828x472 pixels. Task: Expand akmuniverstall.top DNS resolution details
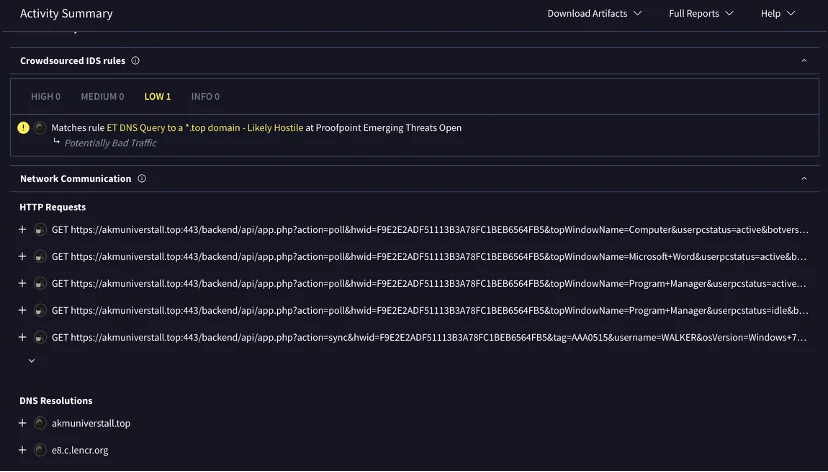click(x=22, y=423)
